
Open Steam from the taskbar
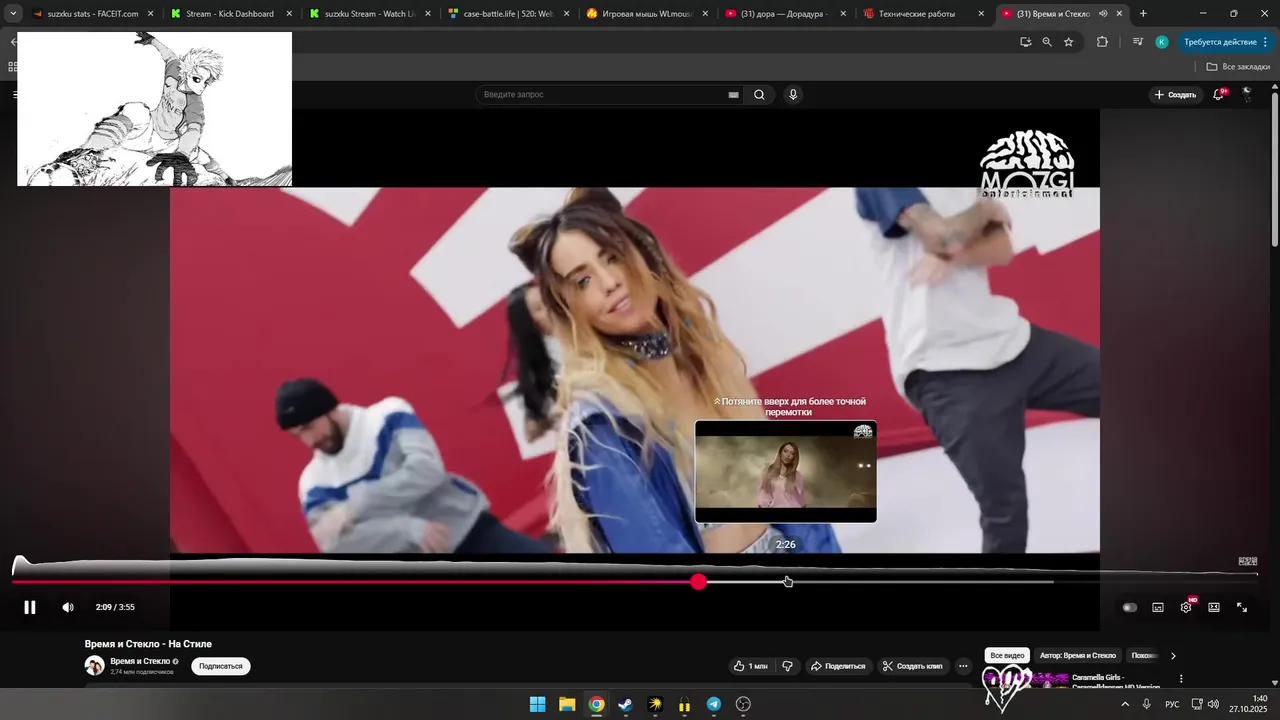[625, 704]
